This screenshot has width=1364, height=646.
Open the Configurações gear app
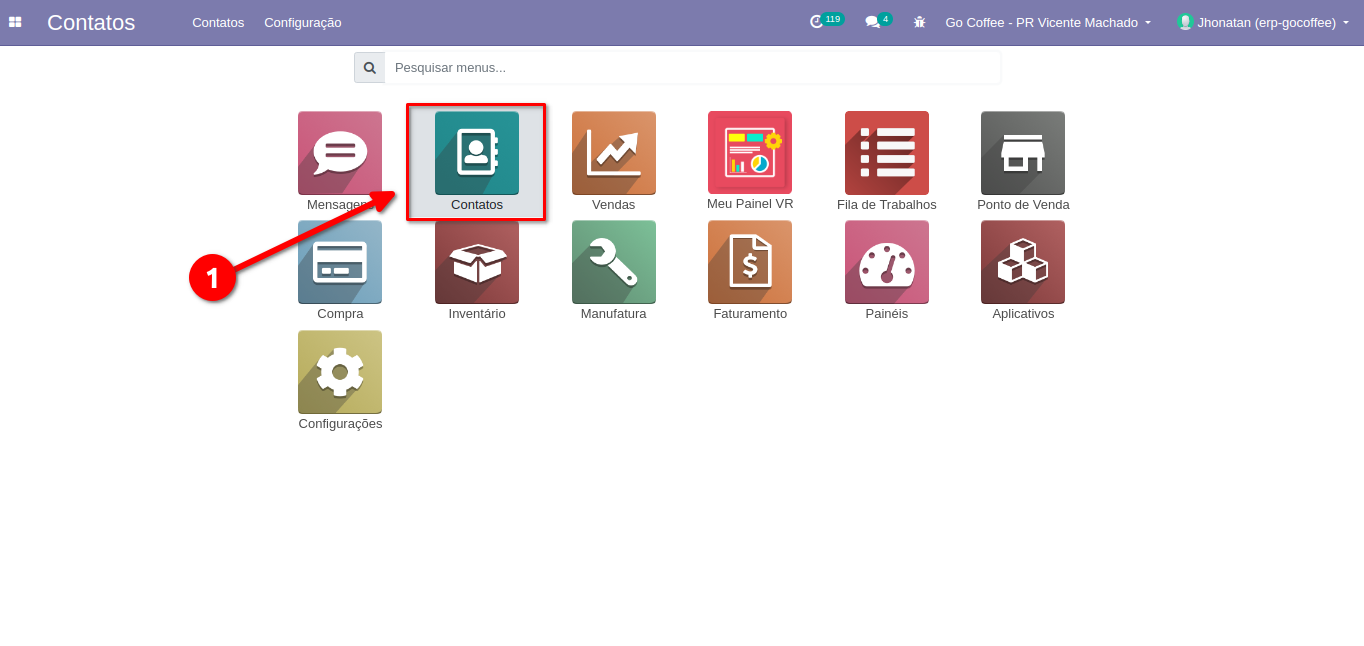click(x=339, y=372)
